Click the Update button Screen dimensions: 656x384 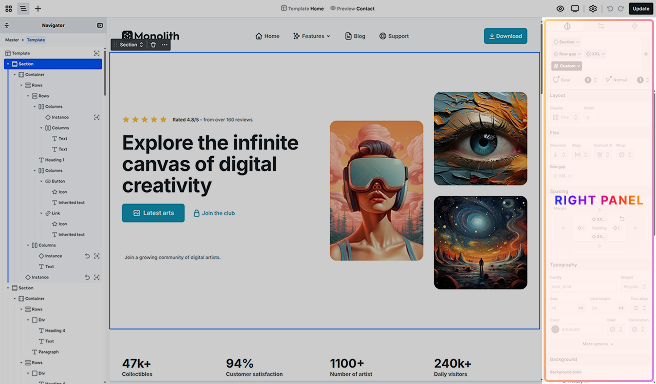pyautogui.click(x=641, y=8)
